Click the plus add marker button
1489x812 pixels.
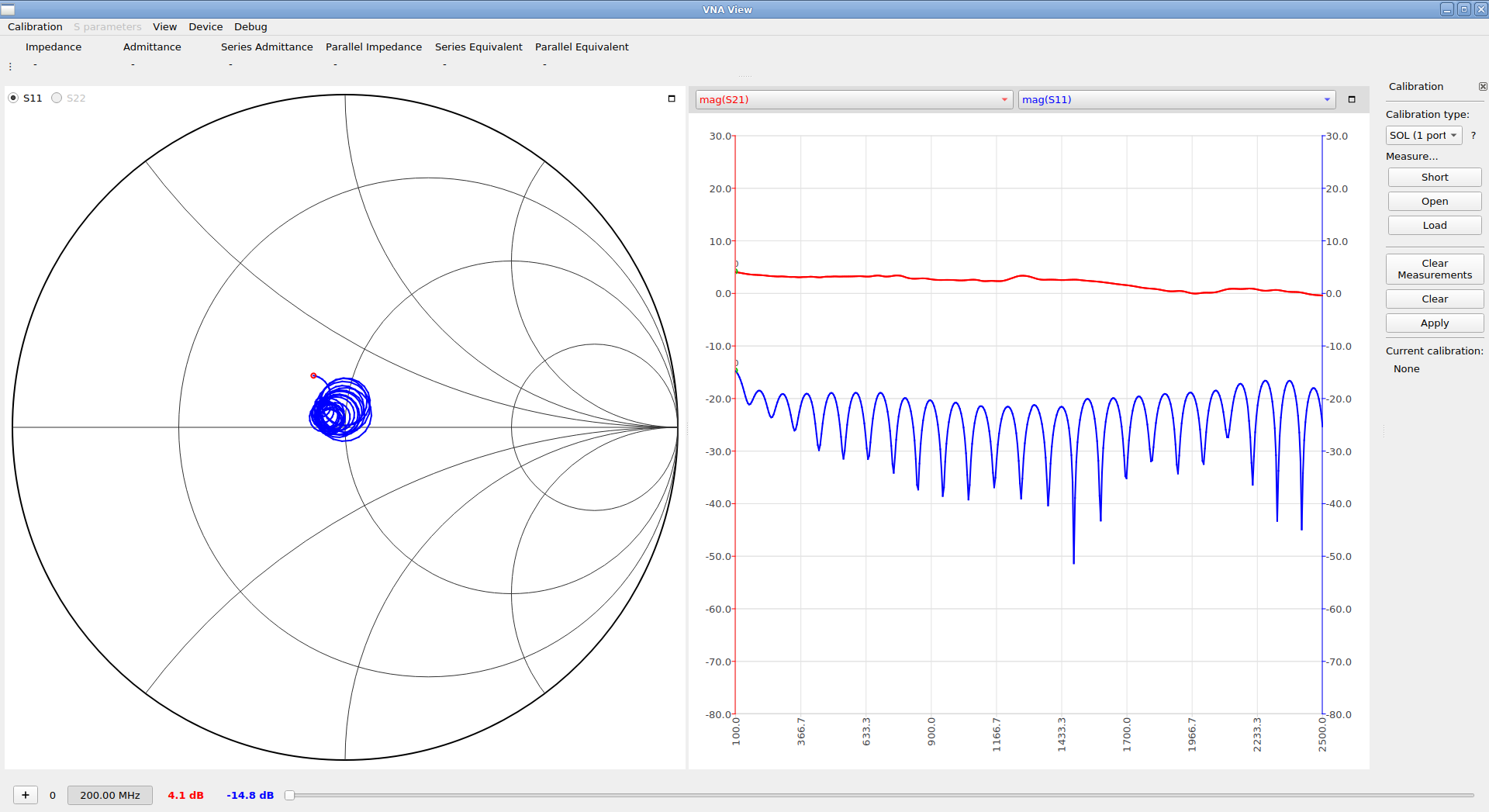click(26, 795)
